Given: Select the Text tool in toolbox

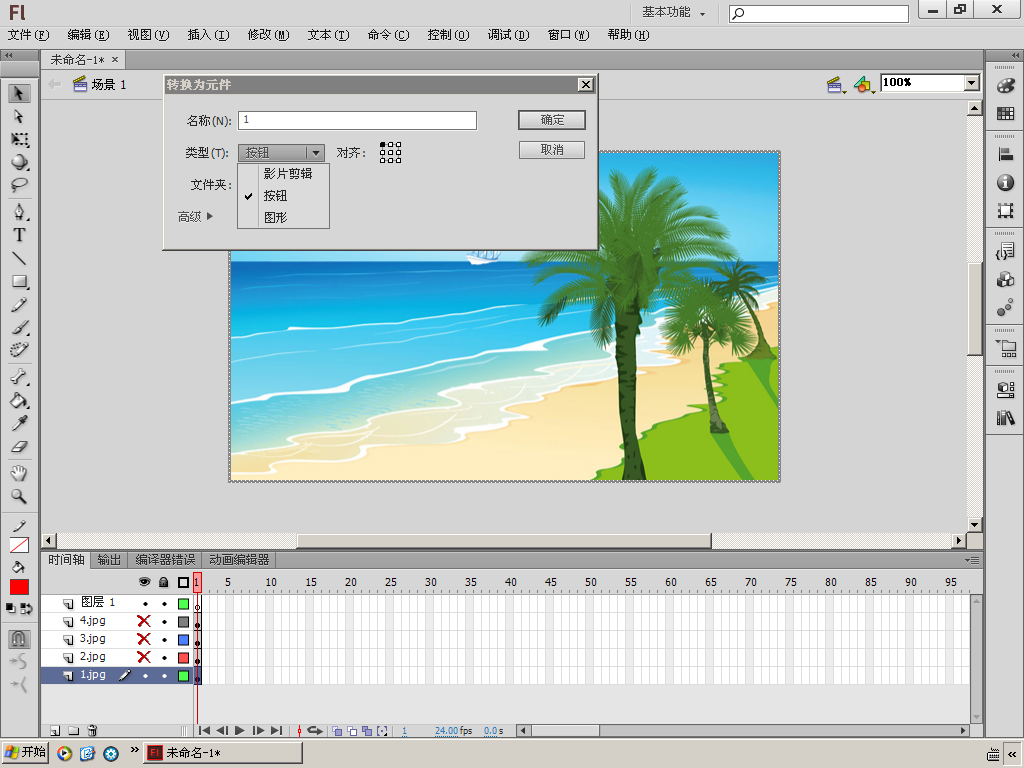Looking at the screenshot, I should (x=19, y=235).
